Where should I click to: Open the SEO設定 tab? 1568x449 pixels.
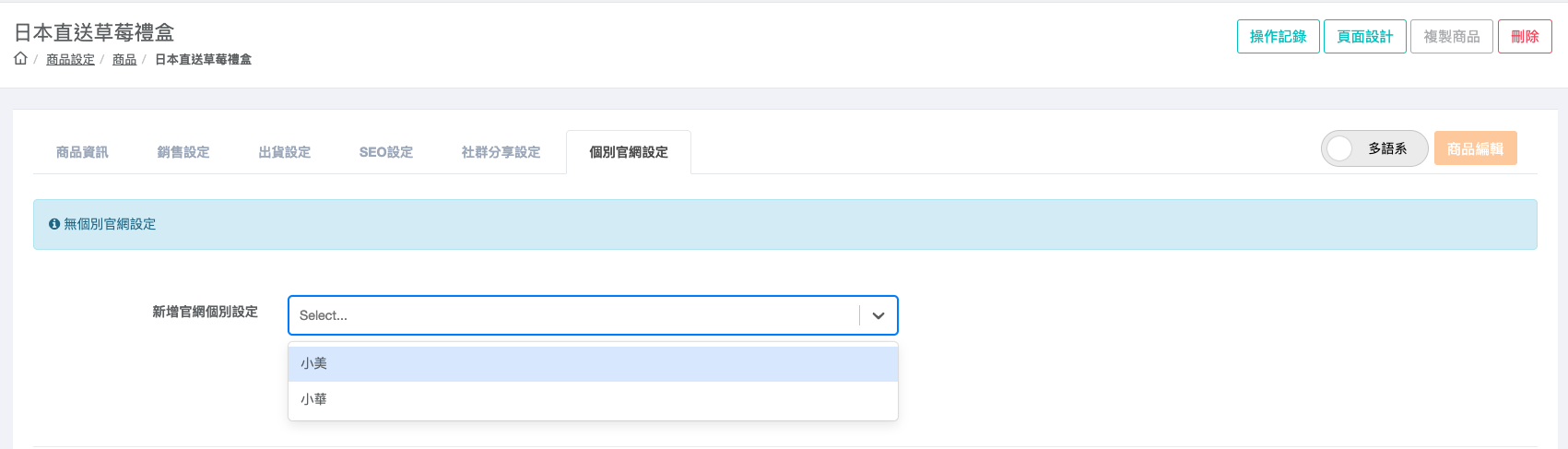(386, 152)
